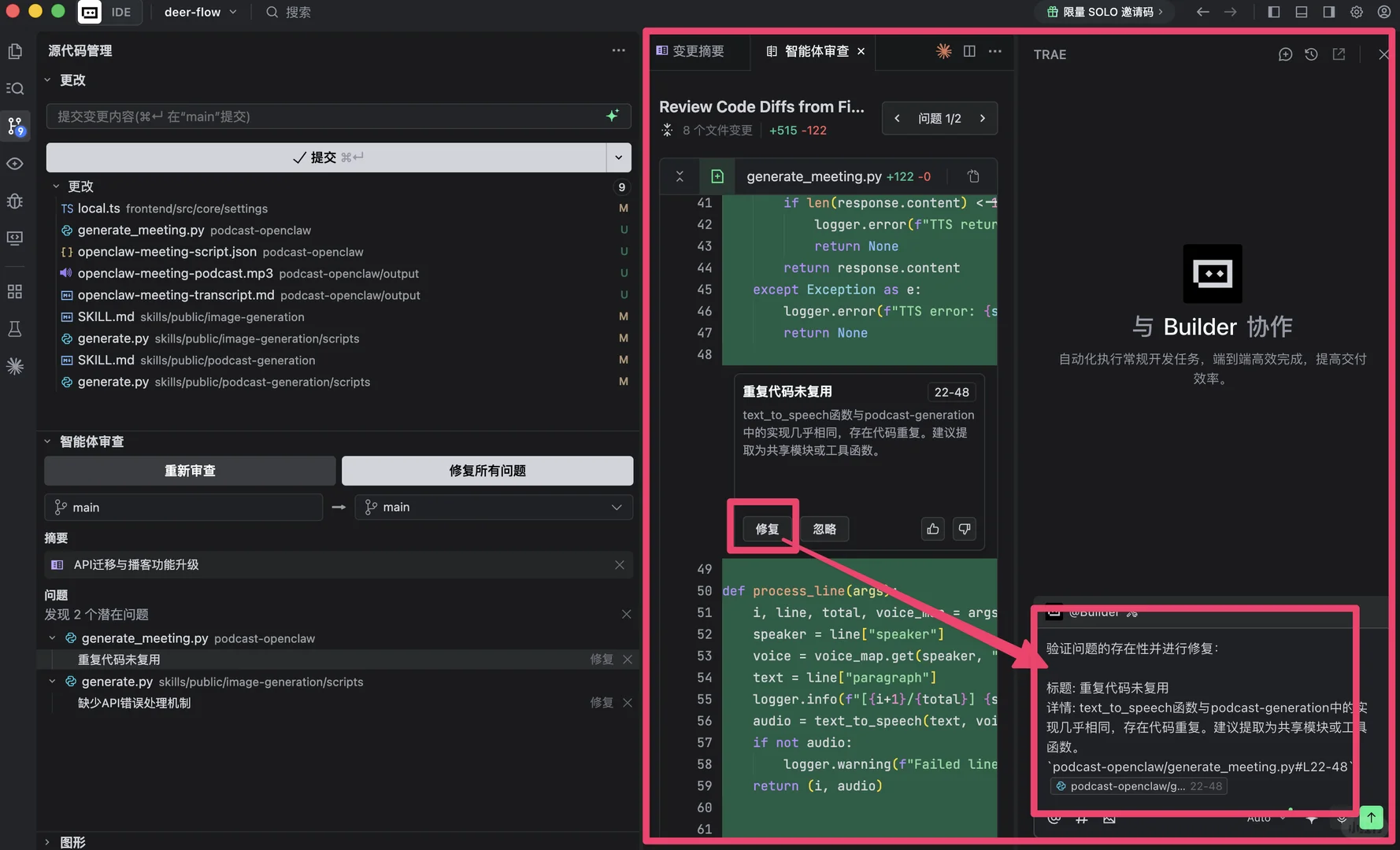Open the Remote monitor icon in activity bar

[15, 238]
